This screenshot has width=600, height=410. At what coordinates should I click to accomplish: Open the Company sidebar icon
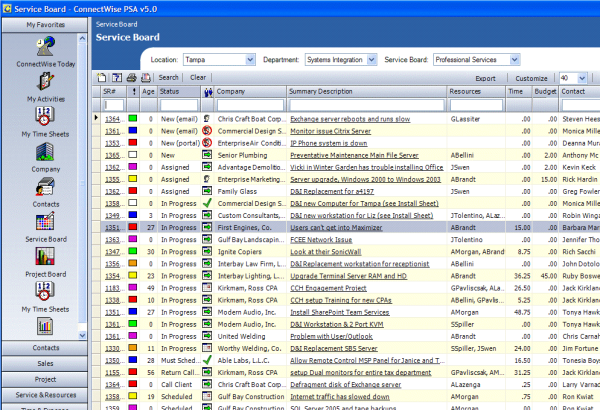click(45, 152)
